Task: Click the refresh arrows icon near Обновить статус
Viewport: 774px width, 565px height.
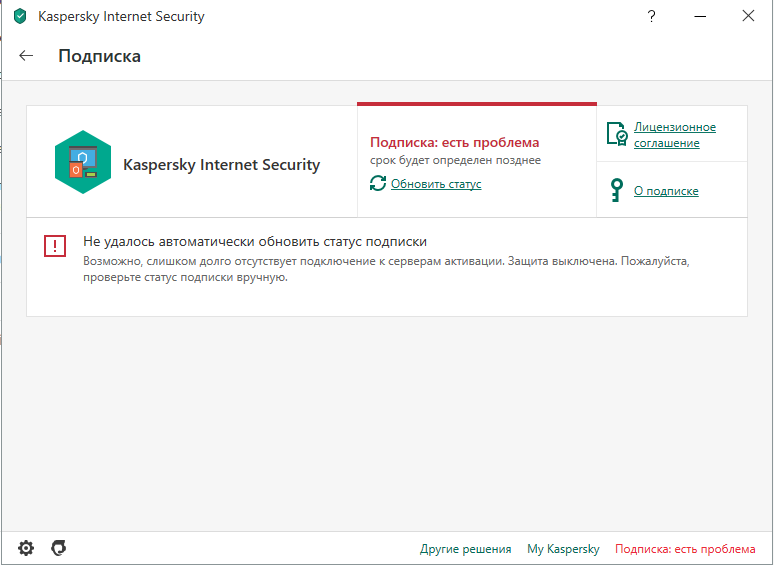Action: tap(378, 183)
